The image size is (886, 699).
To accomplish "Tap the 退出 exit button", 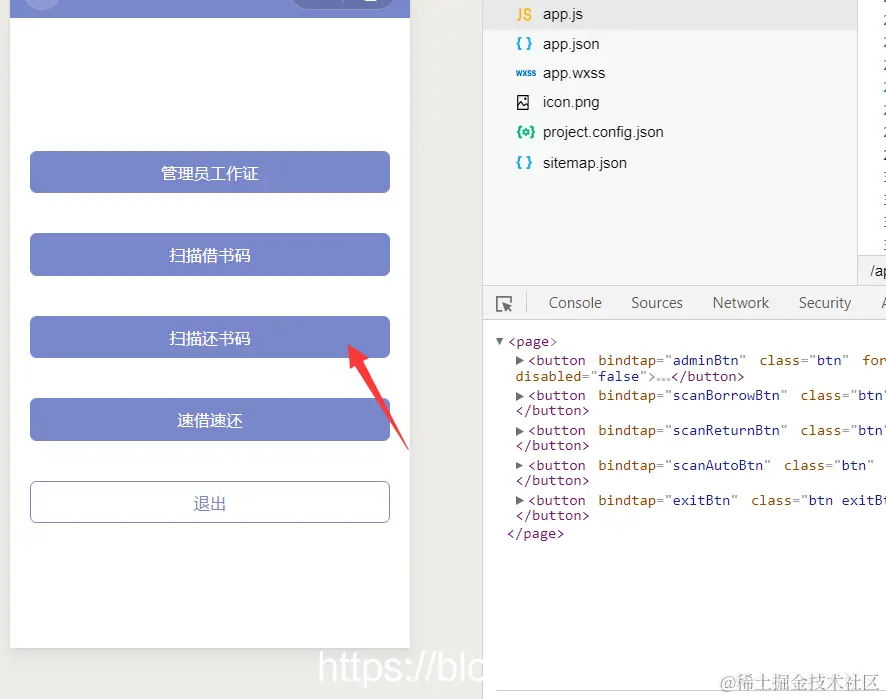I will point(210,502).
